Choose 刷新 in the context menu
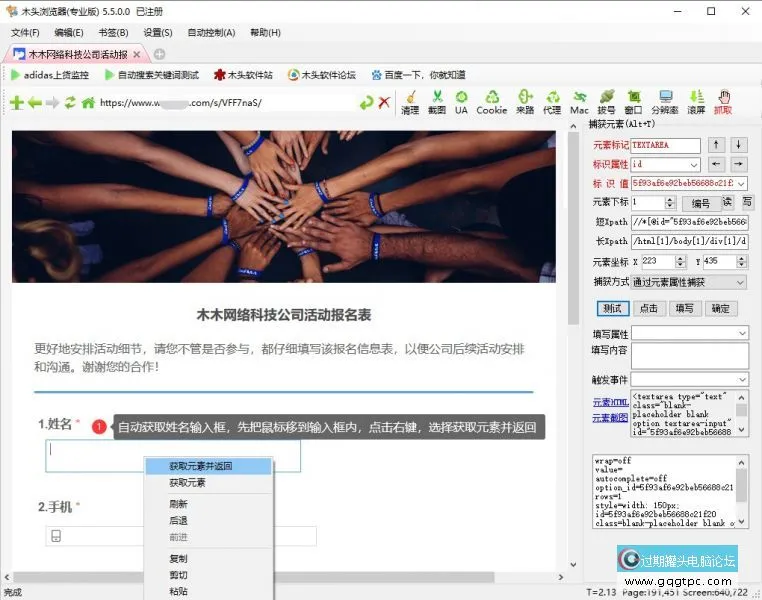 pos(208,504)
